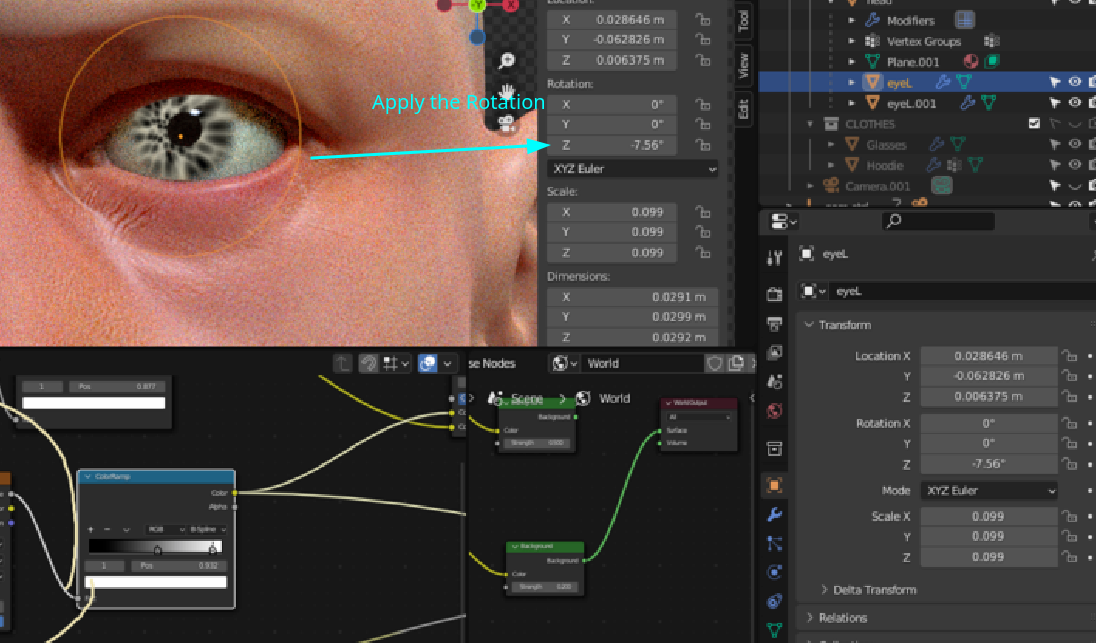The width and height of the screenshot is (1096, 643).
Task: Click the Modifiers list icon in outliner
Action: 965,20
